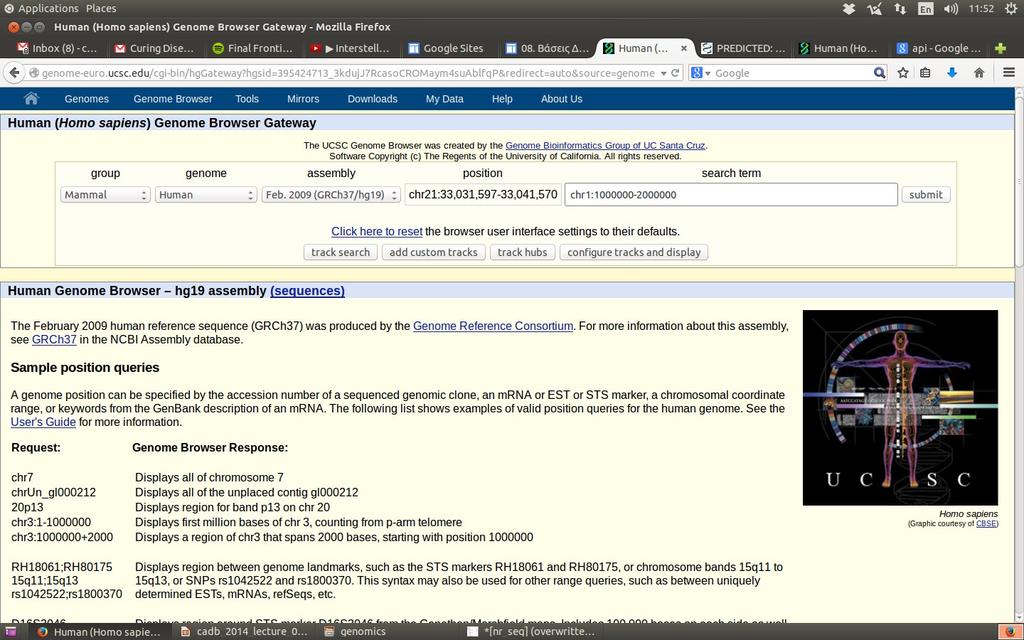
Task: Open the En keyboard layout indicator
Action: point(925,8)
